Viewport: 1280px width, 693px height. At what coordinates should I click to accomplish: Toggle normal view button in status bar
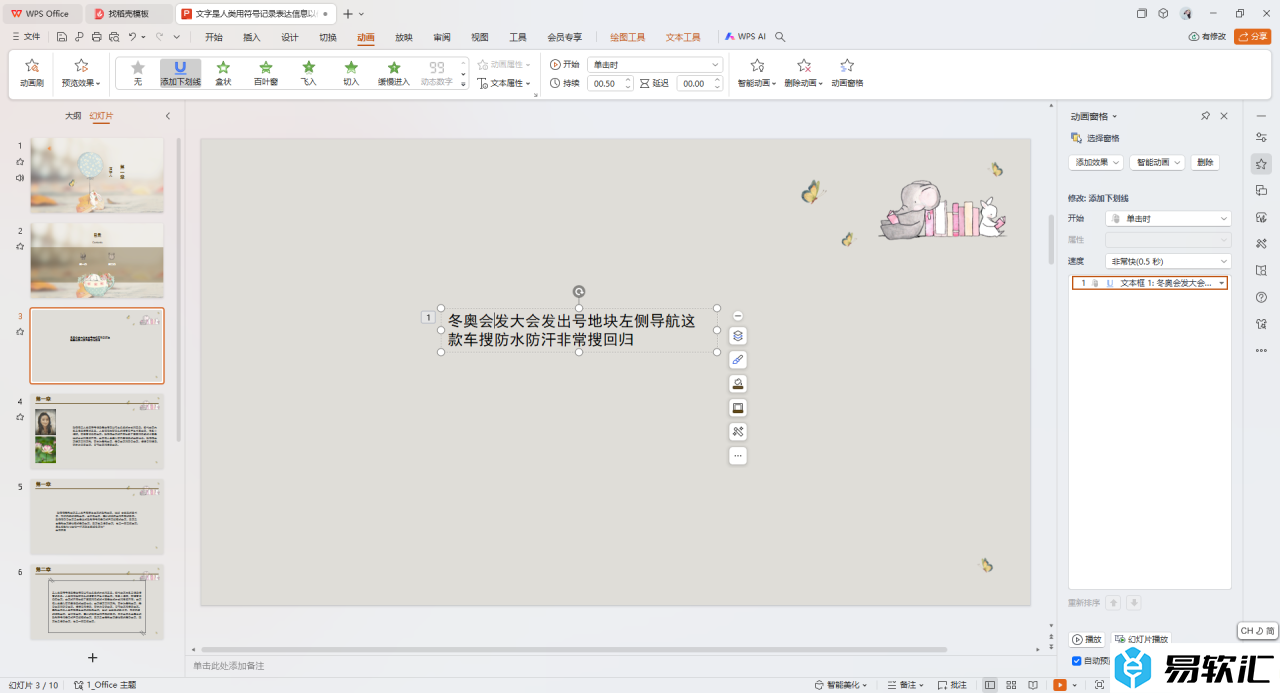990,685
